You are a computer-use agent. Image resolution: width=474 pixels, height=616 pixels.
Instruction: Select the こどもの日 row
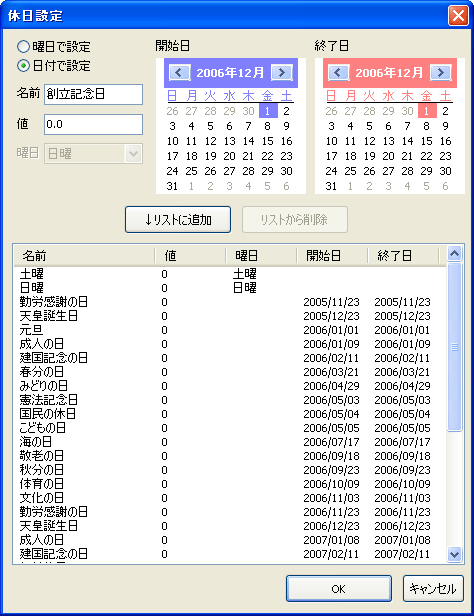tap(230, 428)
